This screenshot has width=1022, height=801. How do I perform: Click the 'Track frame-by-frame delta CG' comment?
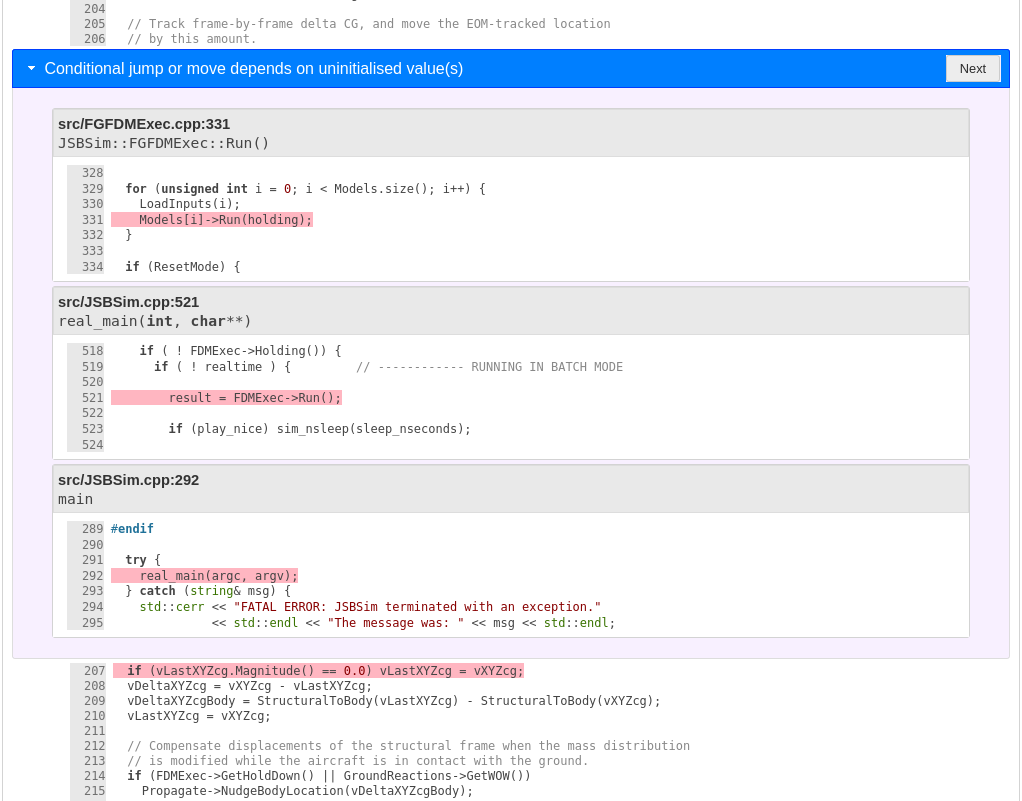coord(369,23)
